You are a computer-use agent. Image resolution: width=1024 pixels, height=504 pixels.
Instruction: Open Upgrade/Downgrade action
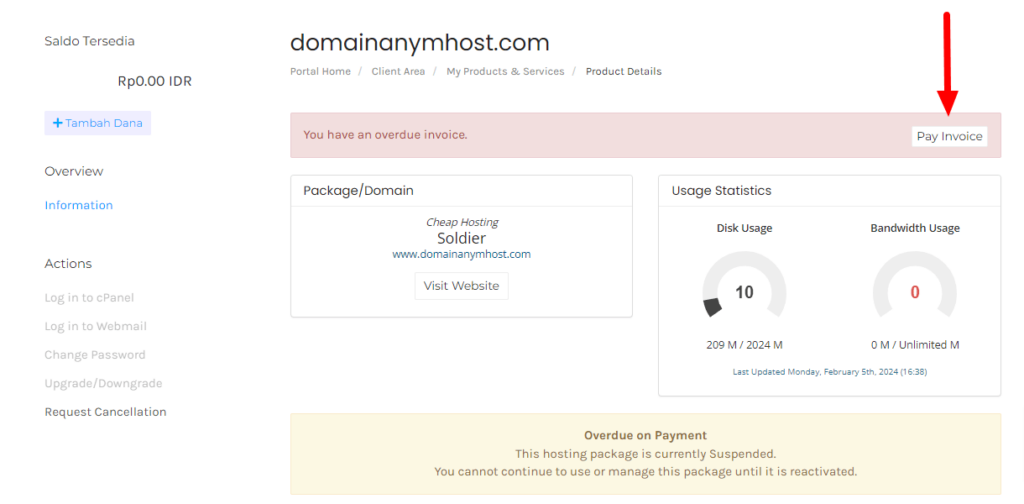103,383
